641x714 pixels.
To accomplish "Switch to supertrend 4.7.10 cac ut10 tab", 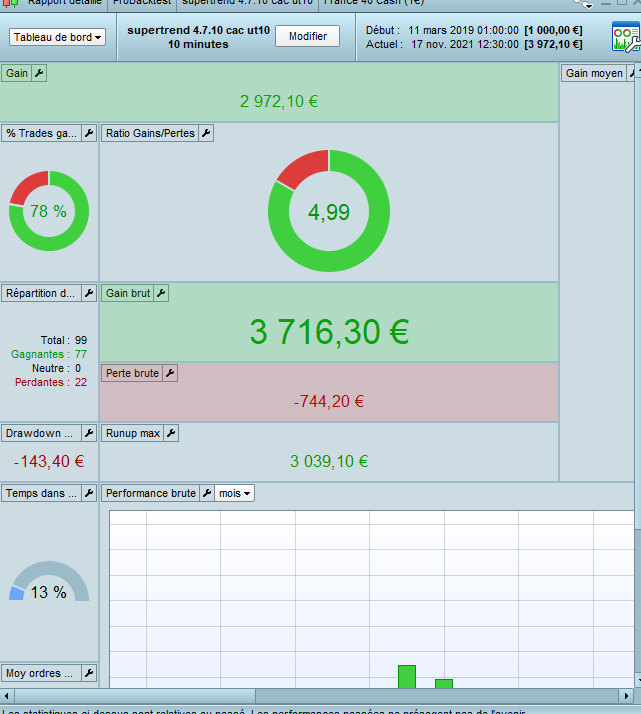I will pyautogui.click(x=247, y=3).
